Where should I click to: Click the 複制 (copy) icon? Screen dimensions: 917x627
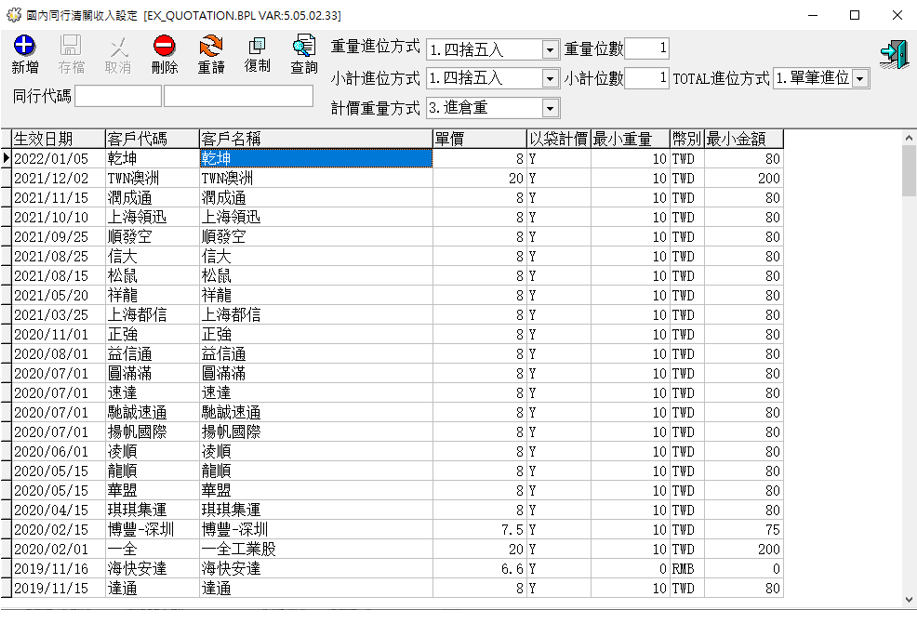257,47
